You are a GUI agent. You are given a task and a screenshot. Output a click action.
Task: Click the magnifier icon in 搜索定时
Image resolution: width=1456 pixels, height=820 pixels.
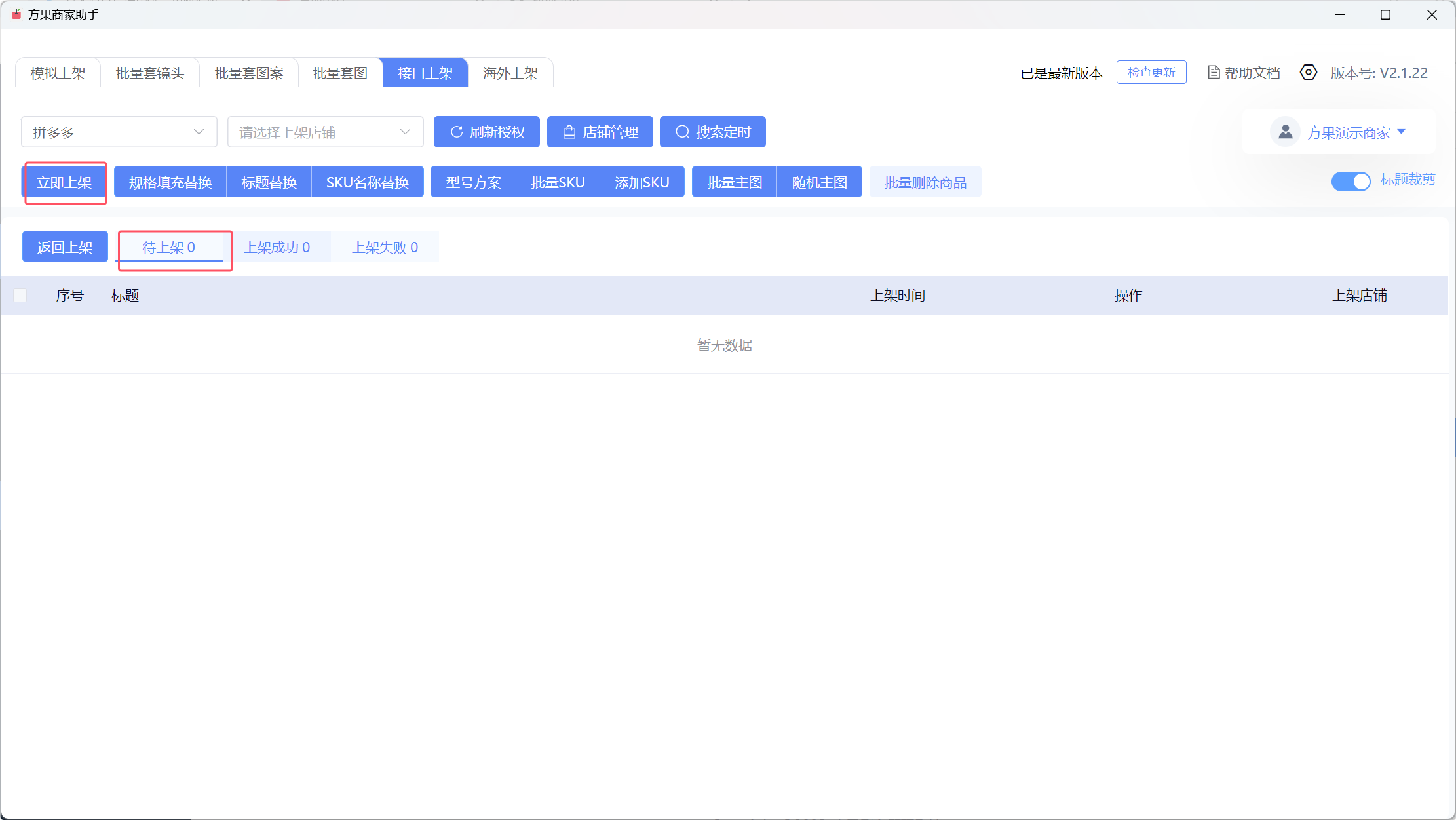pyautogui.click(x=682, y=132)
